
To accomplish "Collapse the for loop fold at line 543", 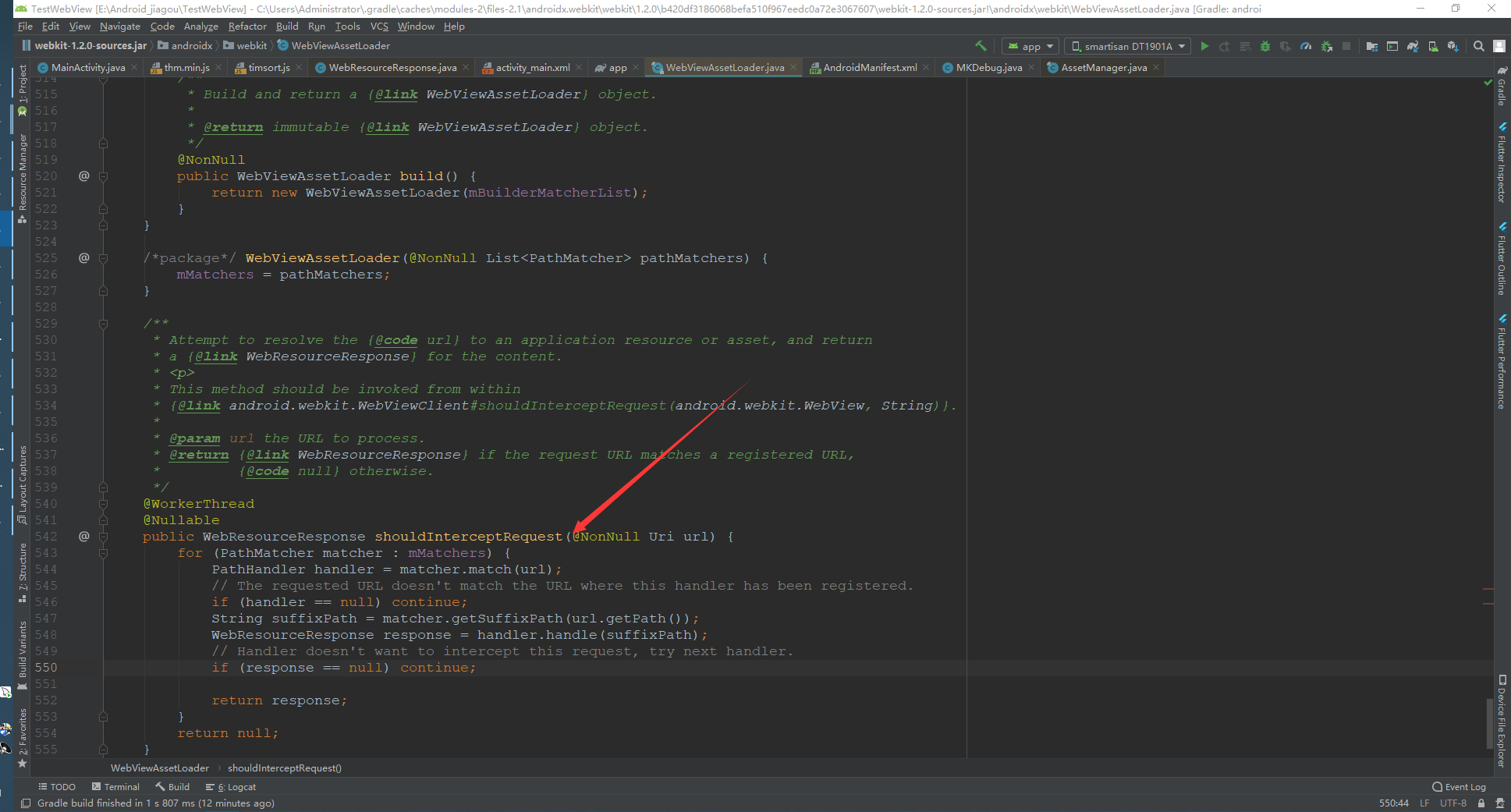I will coord(103,553).
